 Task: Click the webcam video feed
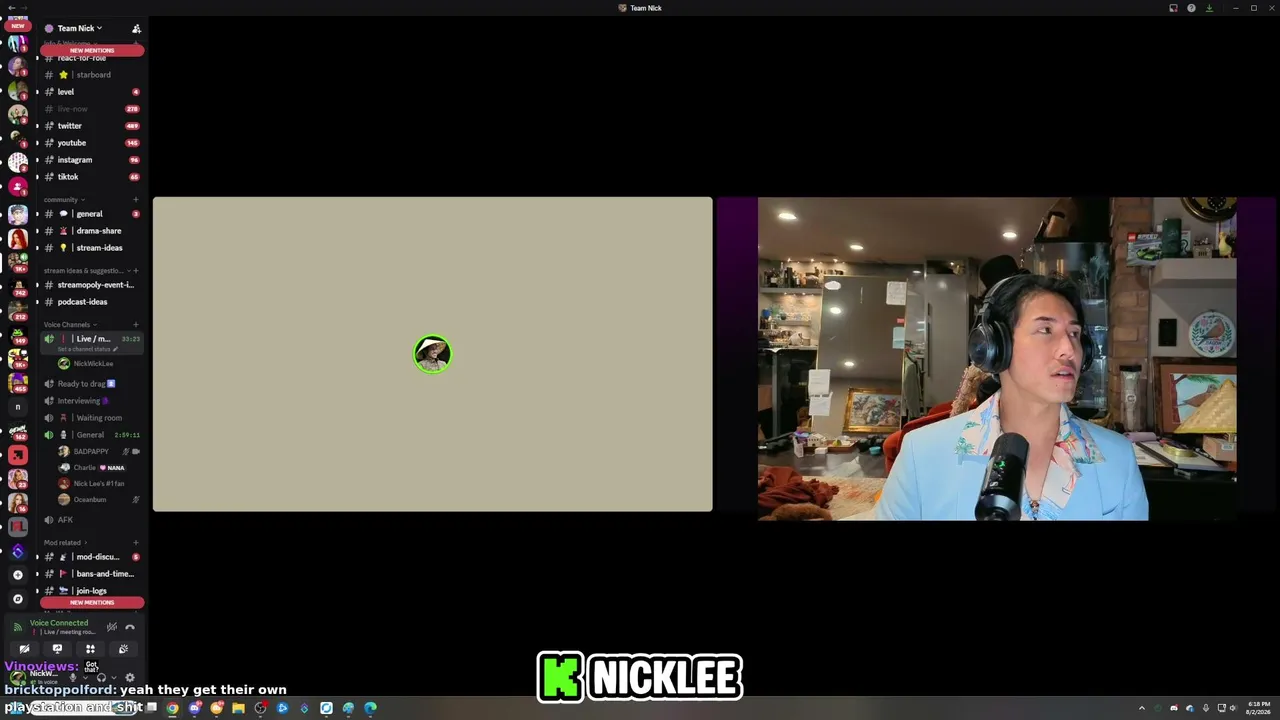[996, 358]
